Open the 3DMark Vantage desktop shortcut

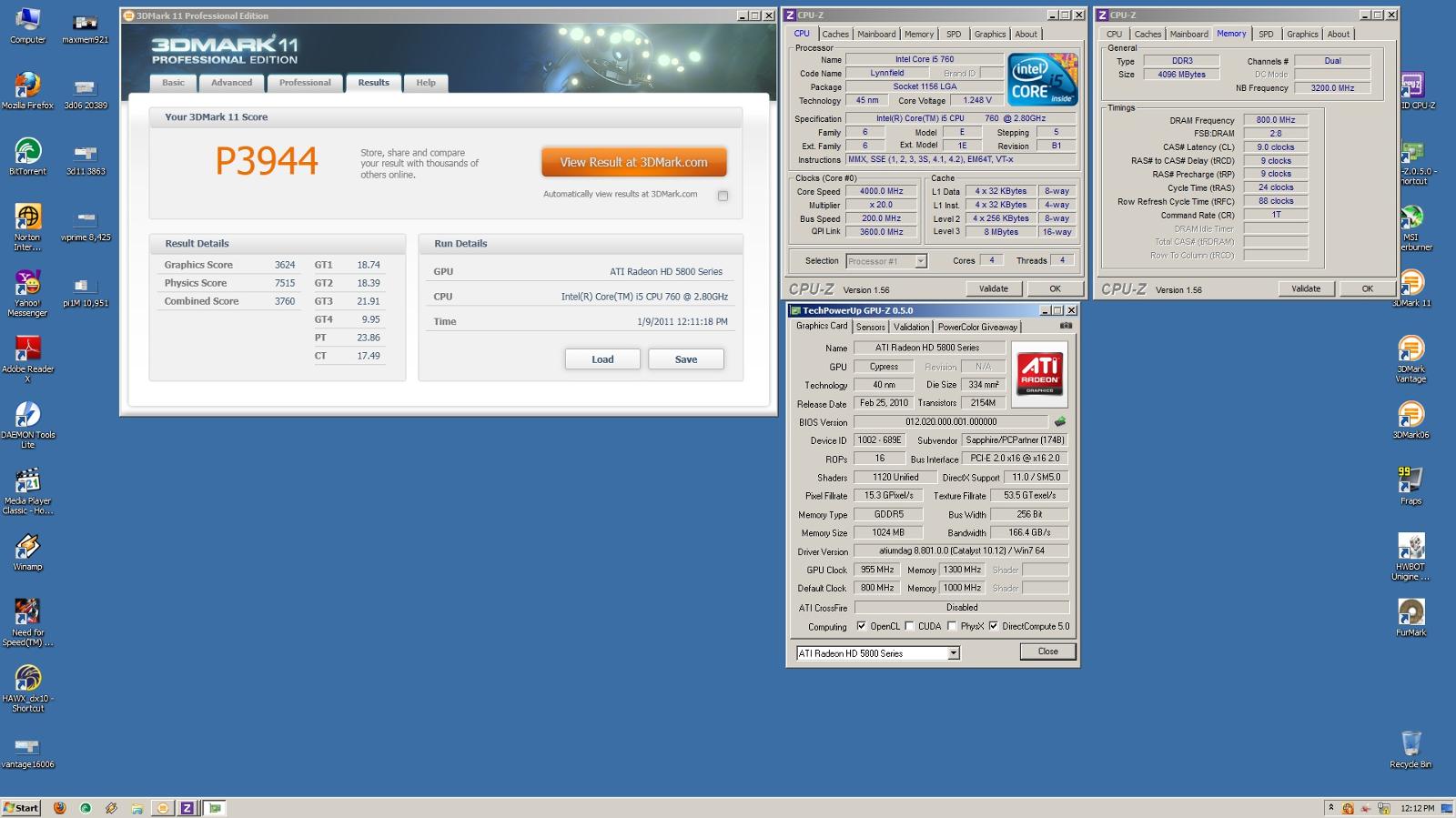tap(1410, 359)
